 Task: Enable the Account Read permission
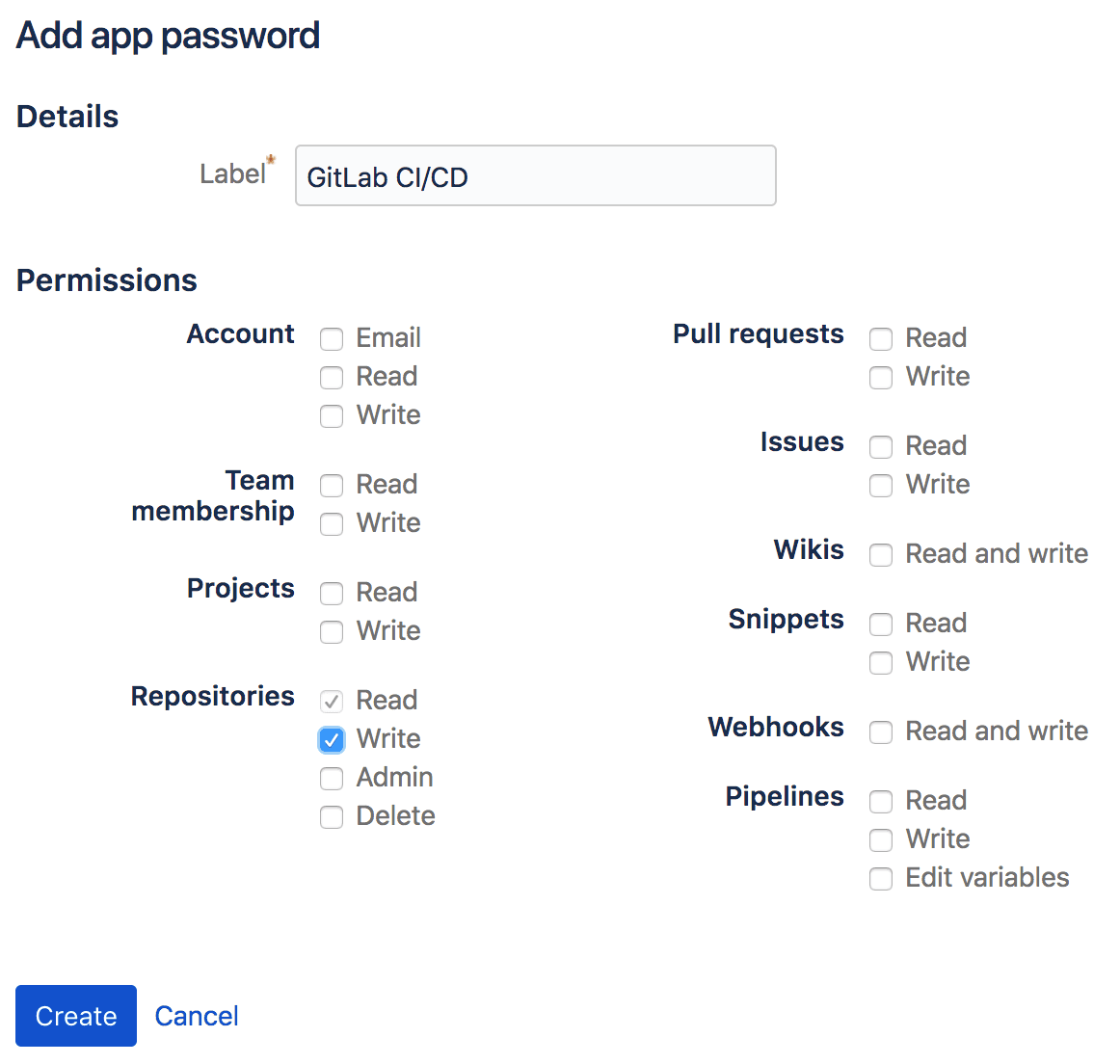(x=332, y=378)
